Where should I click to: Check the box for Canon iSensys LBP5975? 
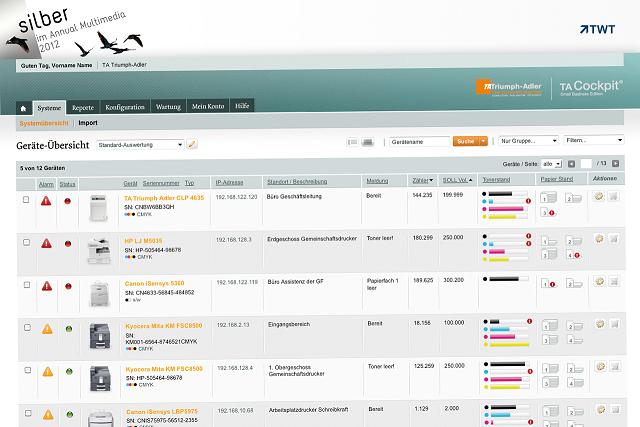(28, 413)
